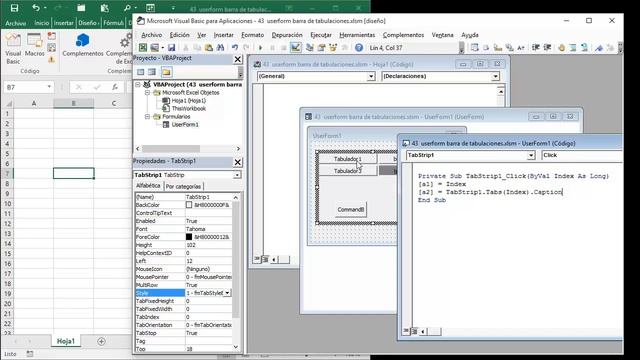Viewport: 640px width, 360px height.
Task: Click the Undo arrow in VBA toolbar
Action: coord(235,48)
